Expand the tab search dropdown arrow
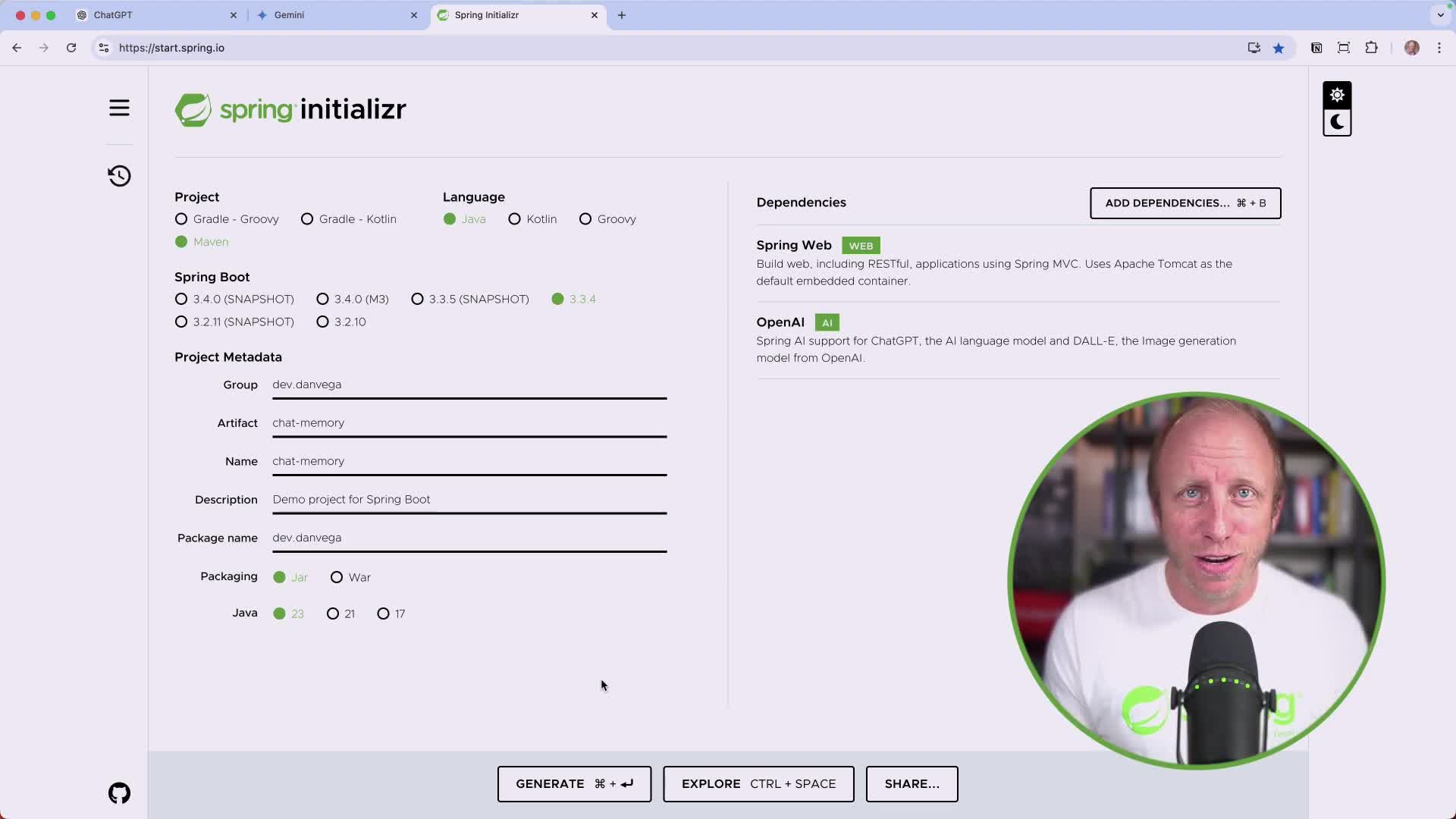The width and height of the screenshot is (1456, 819). [1440, 15]
